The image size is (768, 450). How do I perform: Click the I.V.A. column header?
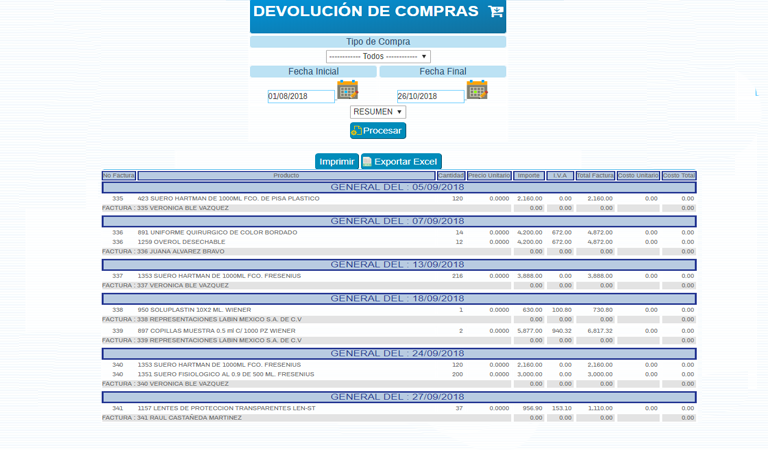(560, 176)
